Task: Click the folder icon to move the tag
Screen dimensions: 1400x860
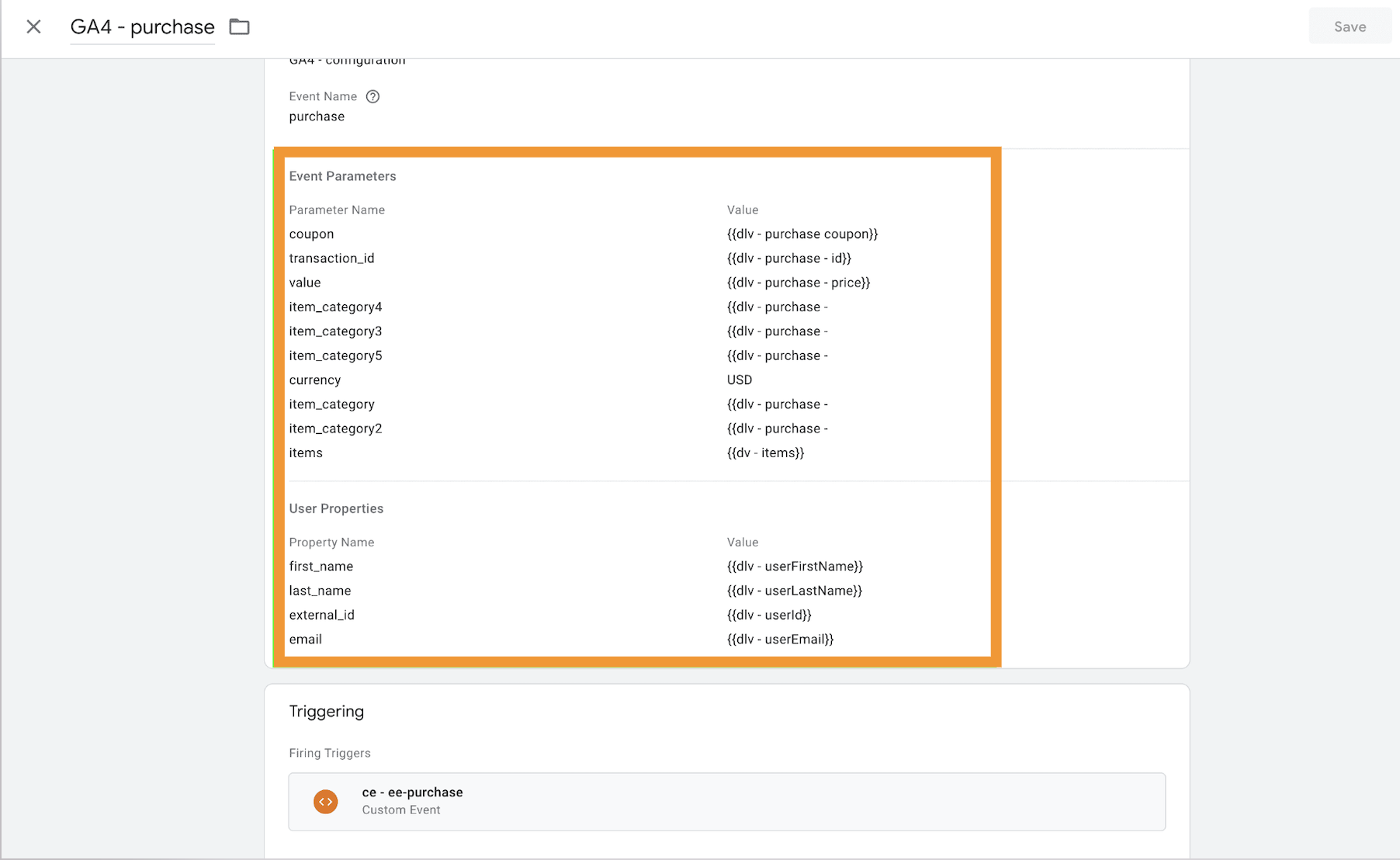Action: pos(238,26)
